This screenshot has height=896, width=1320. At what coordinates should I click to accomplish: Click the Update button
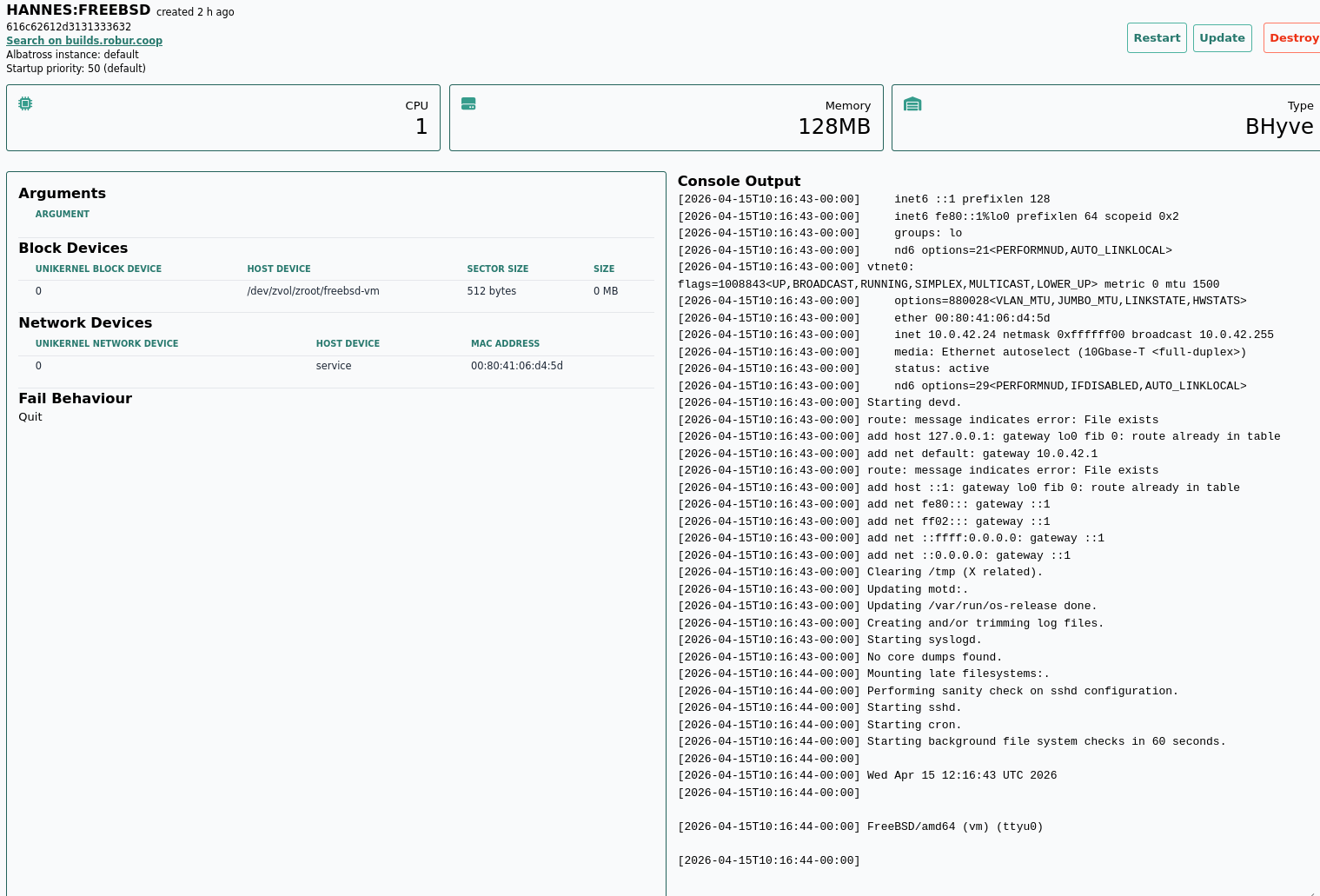tap(1222, 37)
